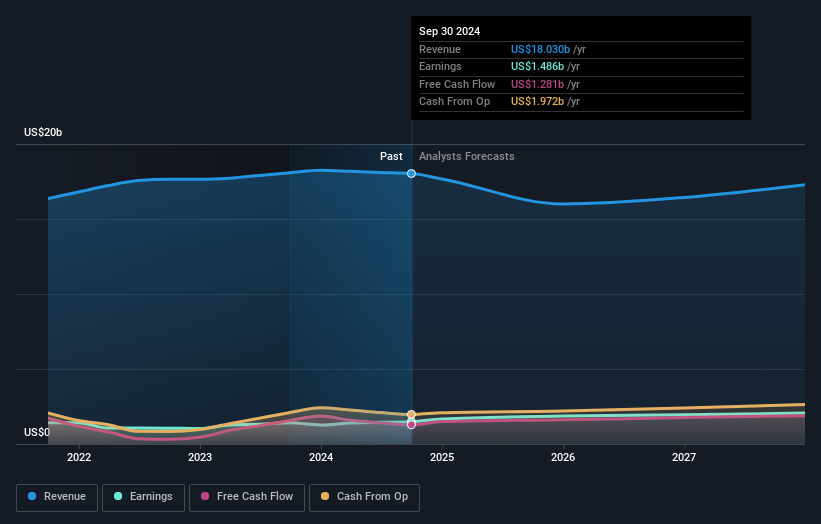Toggle the Revenue legend button
Viewport: 821px width, 524px height.
[x=57, y=497]
